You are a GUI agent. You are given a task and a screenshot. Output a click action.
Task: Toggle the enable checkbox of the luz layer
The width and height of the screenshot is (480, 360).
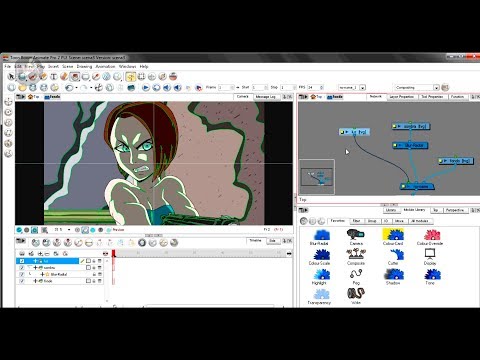pos(22,261)
